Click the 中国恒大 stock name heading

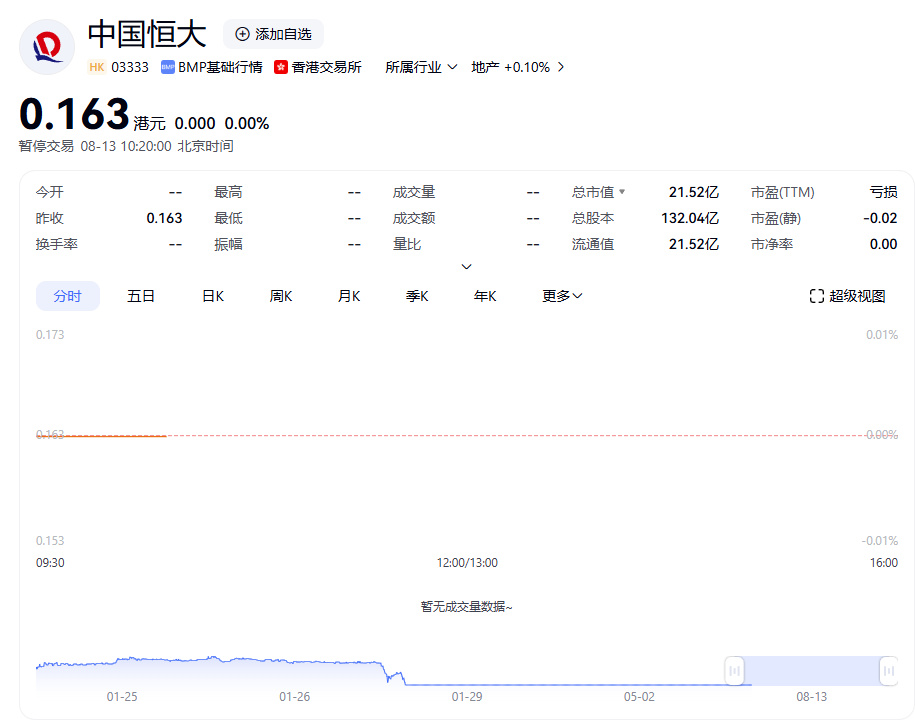(147, 34)
